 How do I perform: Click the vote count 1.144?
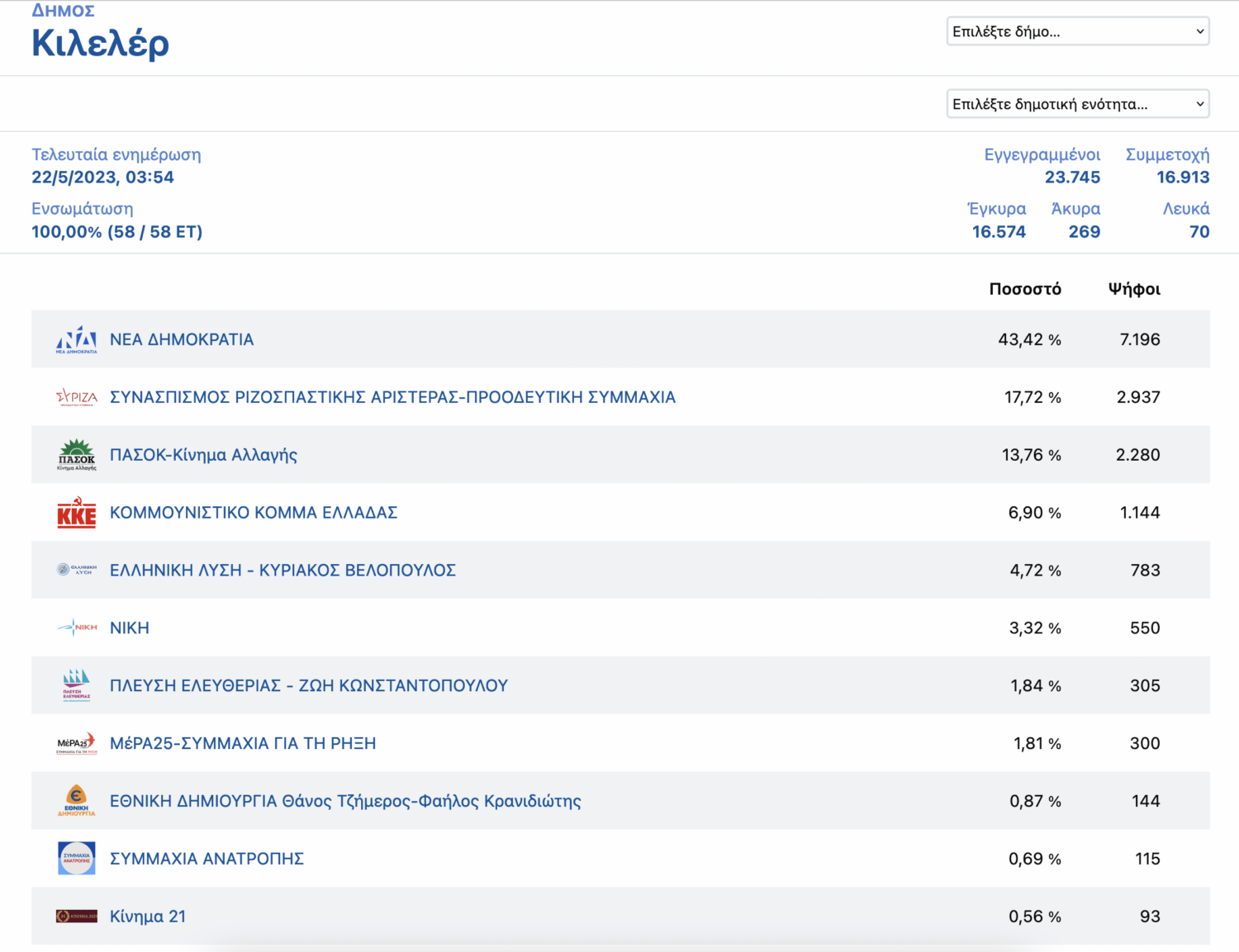coord(1140,513)
